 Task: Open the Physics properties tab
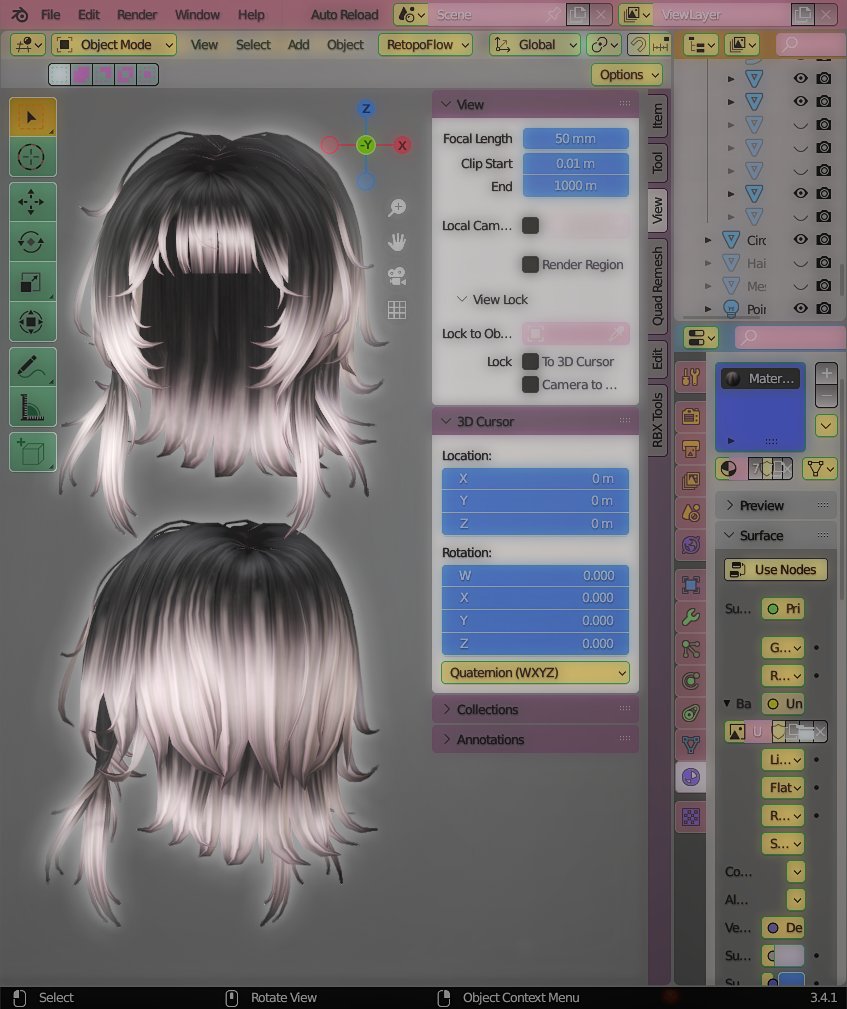pos(691,681)
